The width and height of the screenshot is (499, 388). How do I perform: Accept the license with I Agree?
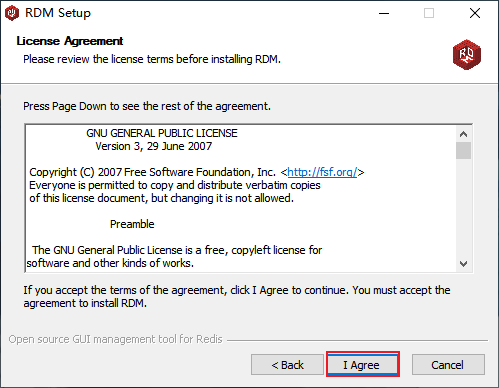[363, 365]
